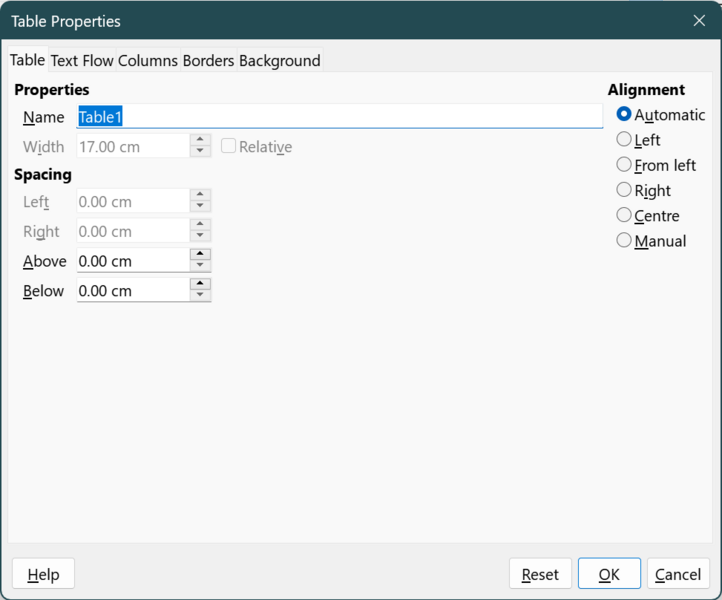Image resolution: width=722 pixels, height=600 pixels.
Task: Close the Table Properties dialog
Action: coord(699,21)
